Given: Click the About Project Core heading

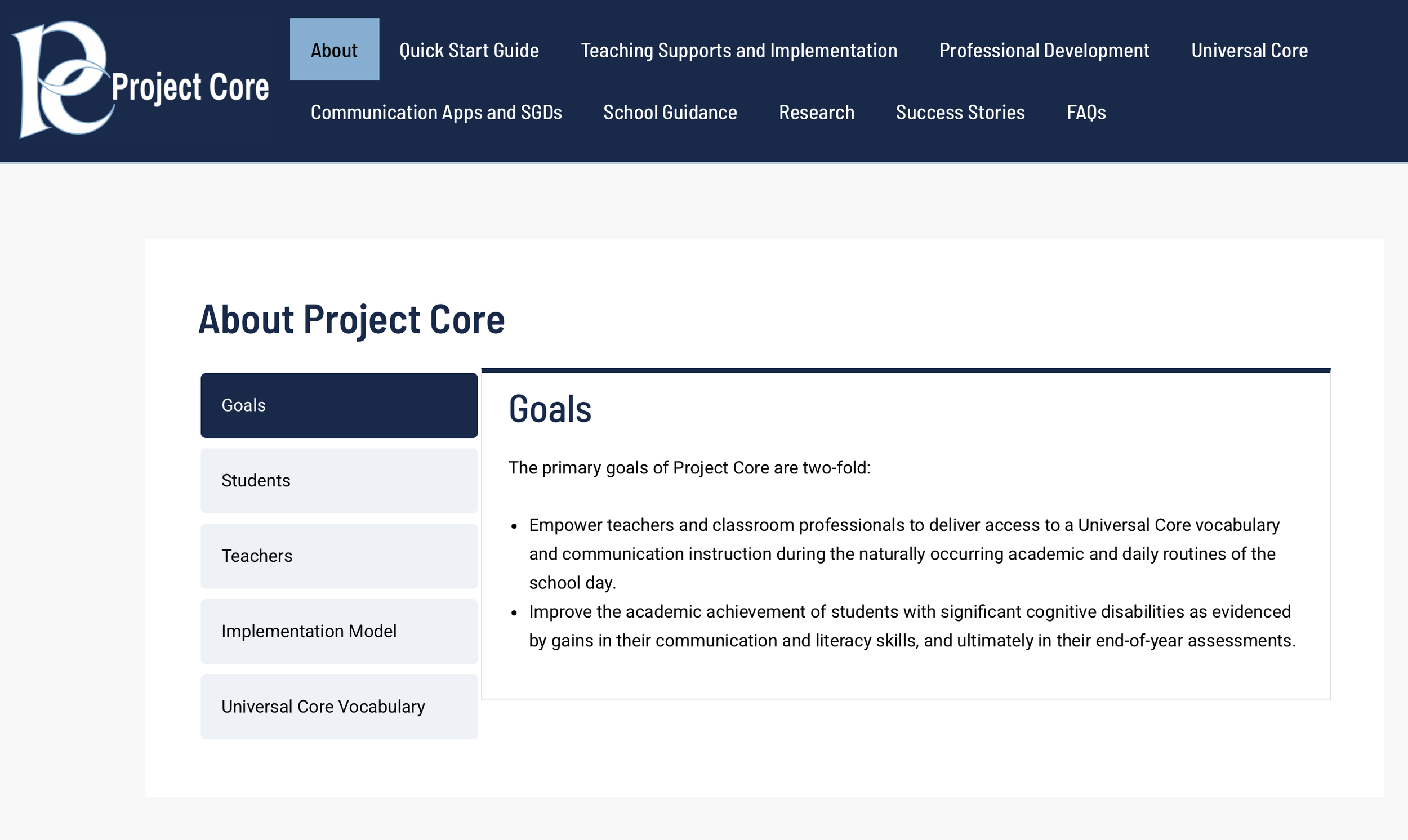Looking at the screenshot, I should pos(351,320).
